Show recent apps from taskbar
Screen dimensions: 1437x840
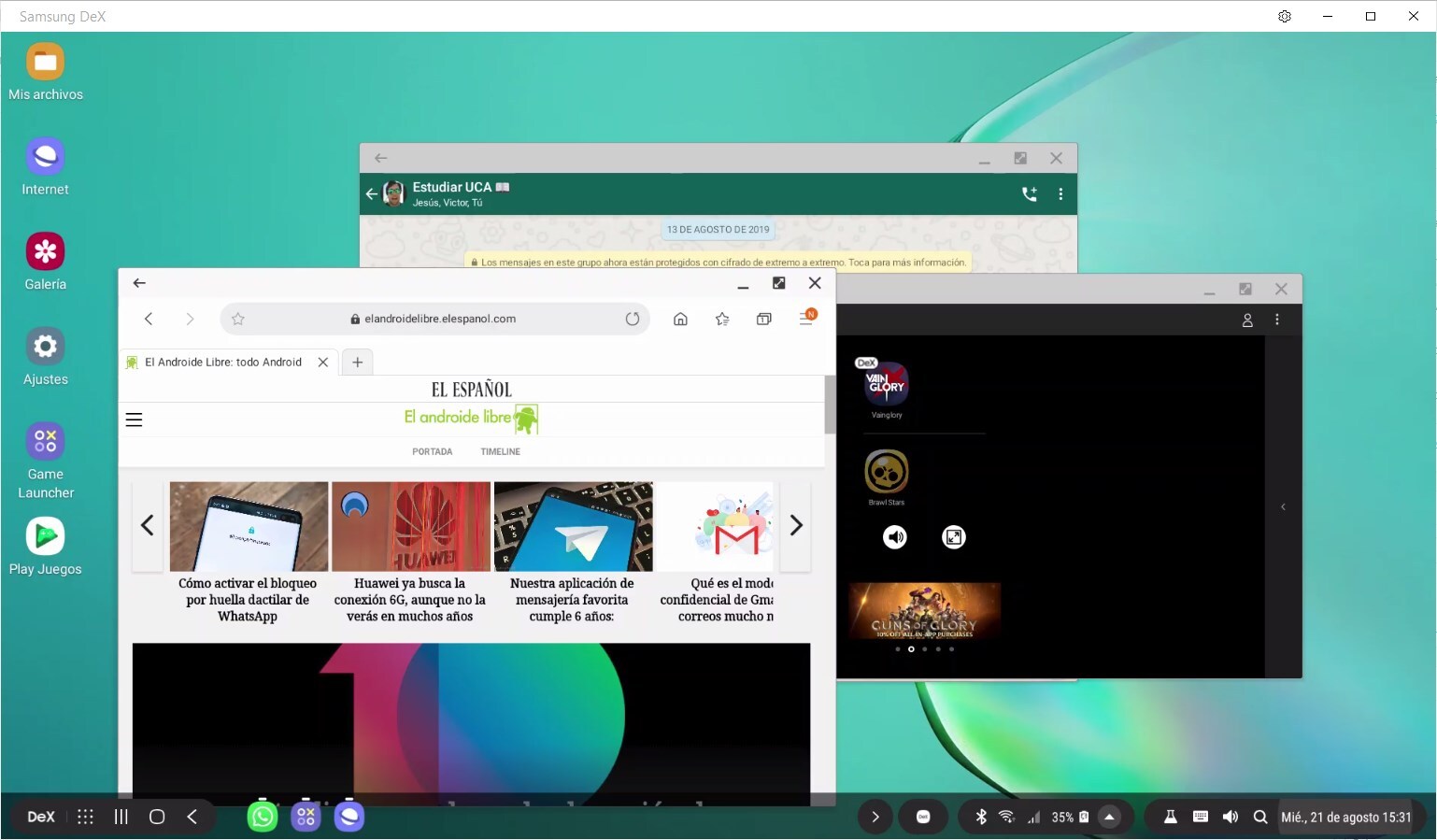pos(121,817)
